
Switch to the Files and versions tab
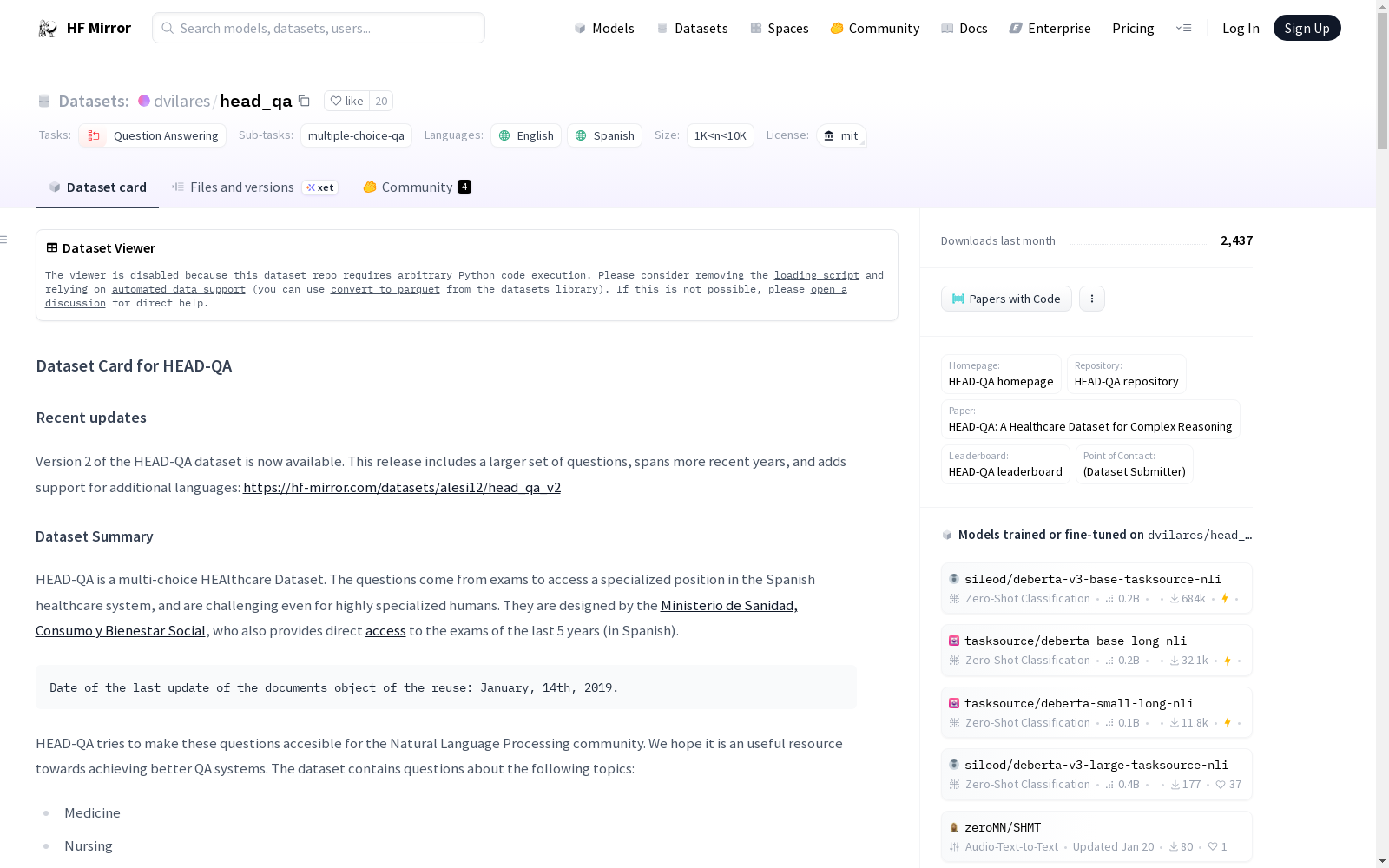coord(241,187)
